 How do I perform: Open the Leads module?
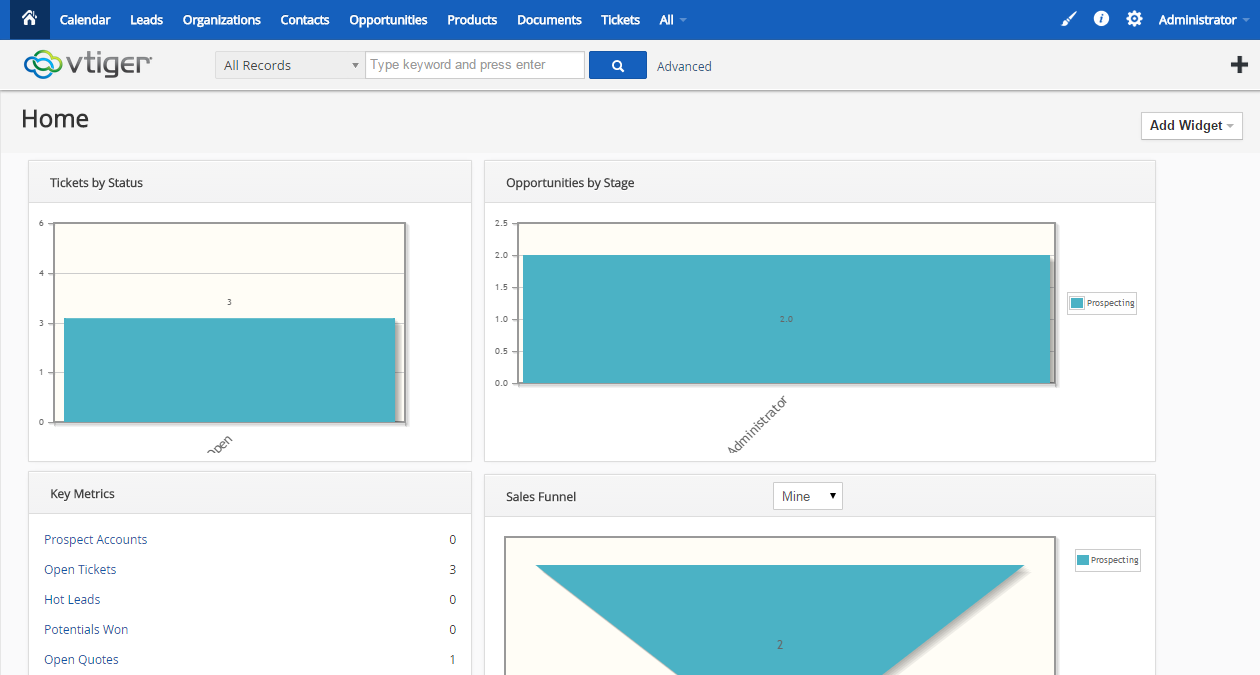pyautogui.click(x=146, y=20)
